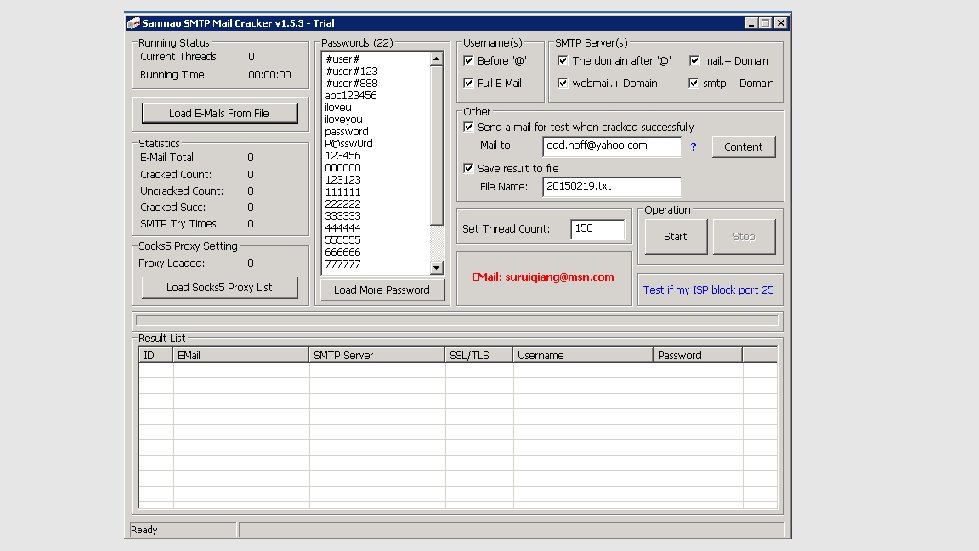Click the Password column header
979x551 pixels.
point(698,355)
